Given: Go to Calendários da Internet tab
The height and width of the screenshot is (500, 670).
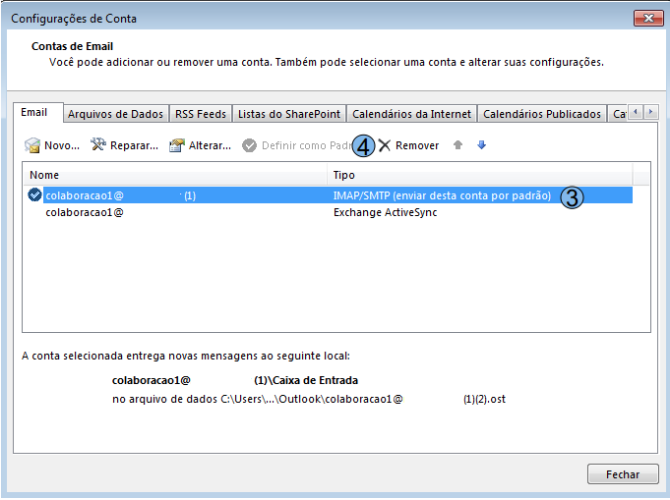Looking at the screenshot, I should tap(412, 115).
